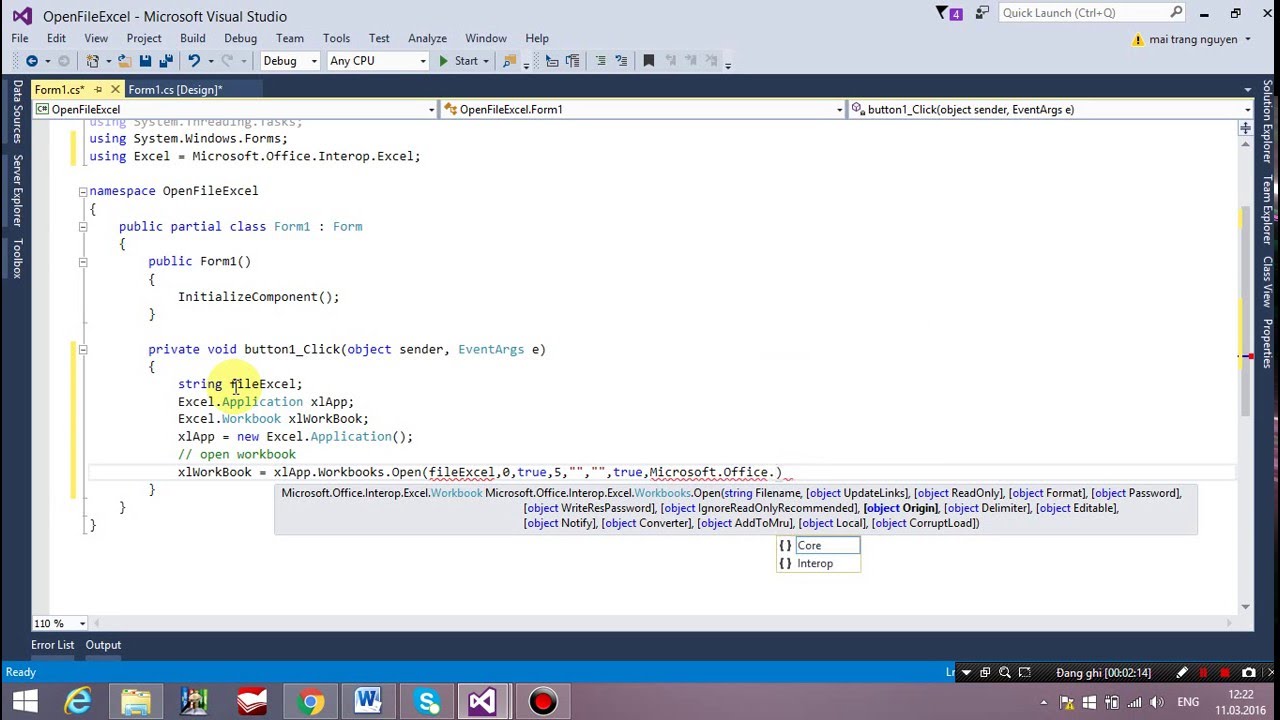
Task: Open Internet Explorer from the taskbar
Action: (78, 701)
